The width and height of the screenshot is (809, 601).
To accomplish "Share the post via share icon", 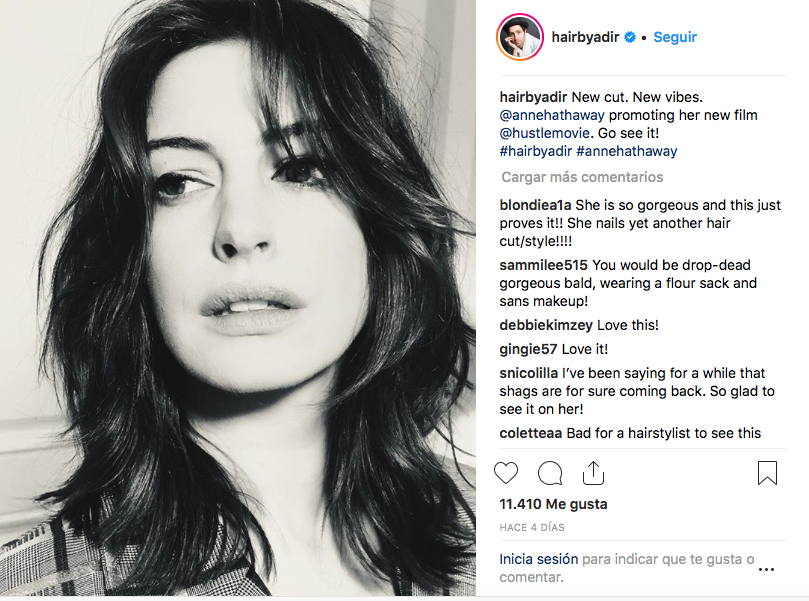I will [x=593, y=473].
